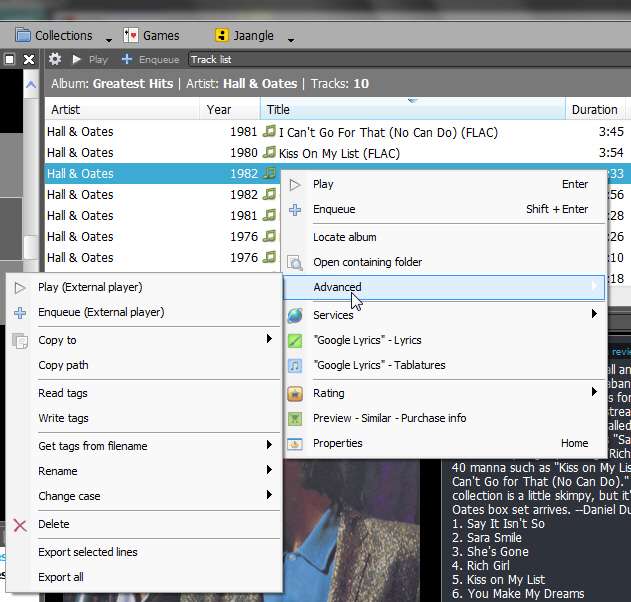Open the Jaangle dropdown arrow
631x602 pixels.
tap(291, 40)
